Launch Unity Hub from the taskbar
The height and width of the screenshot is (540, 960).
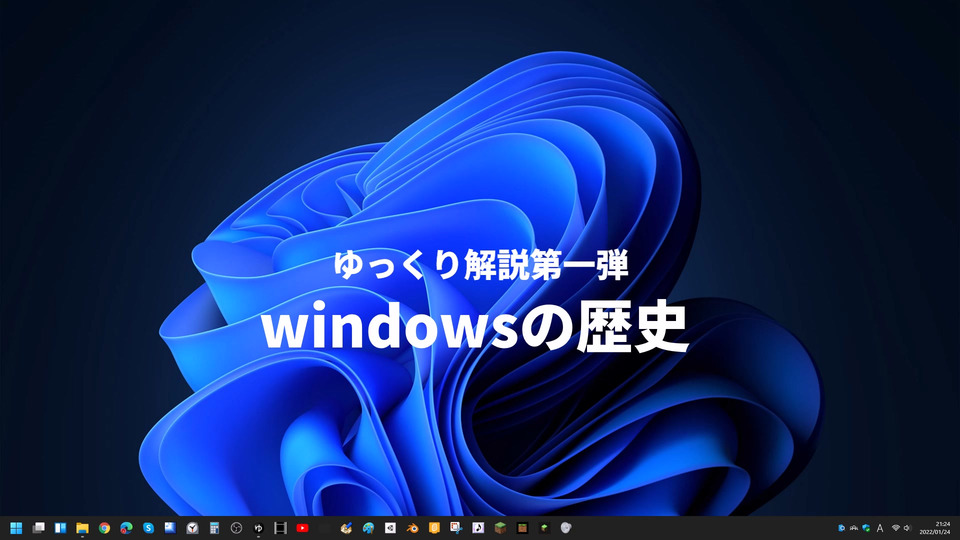tap(390, 528)
